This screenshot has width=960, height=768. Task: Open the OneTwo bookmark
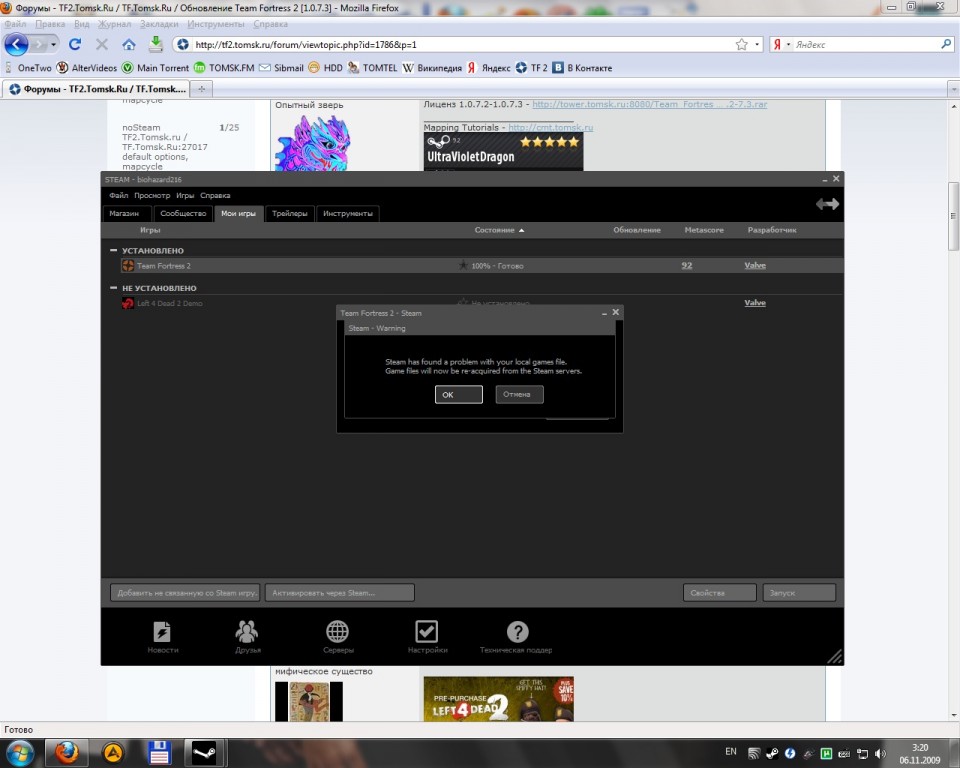(29, 68)
